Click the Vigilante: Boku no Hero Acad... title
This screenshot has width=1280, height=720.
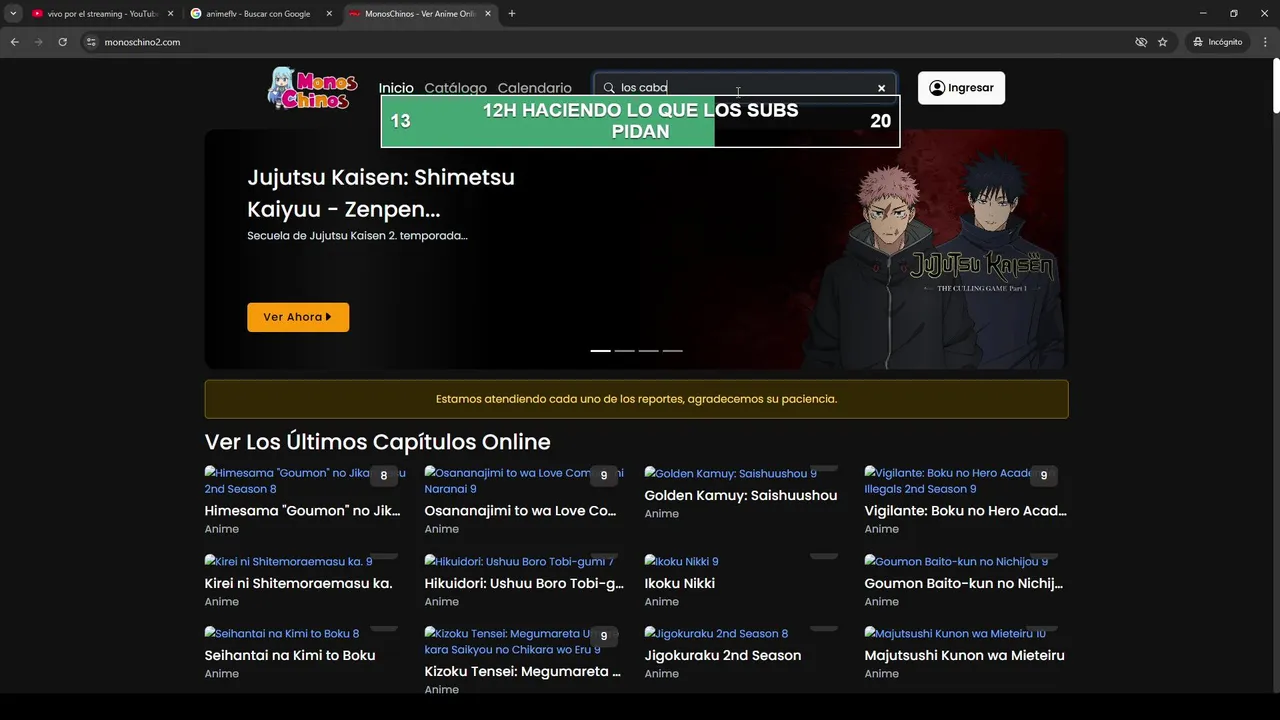965,511
